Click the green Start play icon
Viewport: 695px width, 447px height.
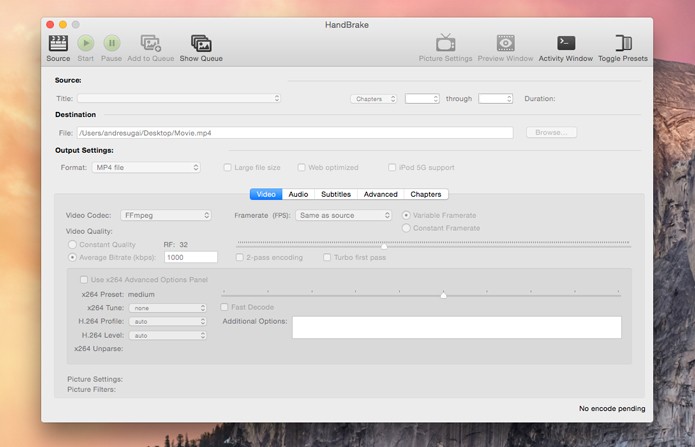point(86,43)
